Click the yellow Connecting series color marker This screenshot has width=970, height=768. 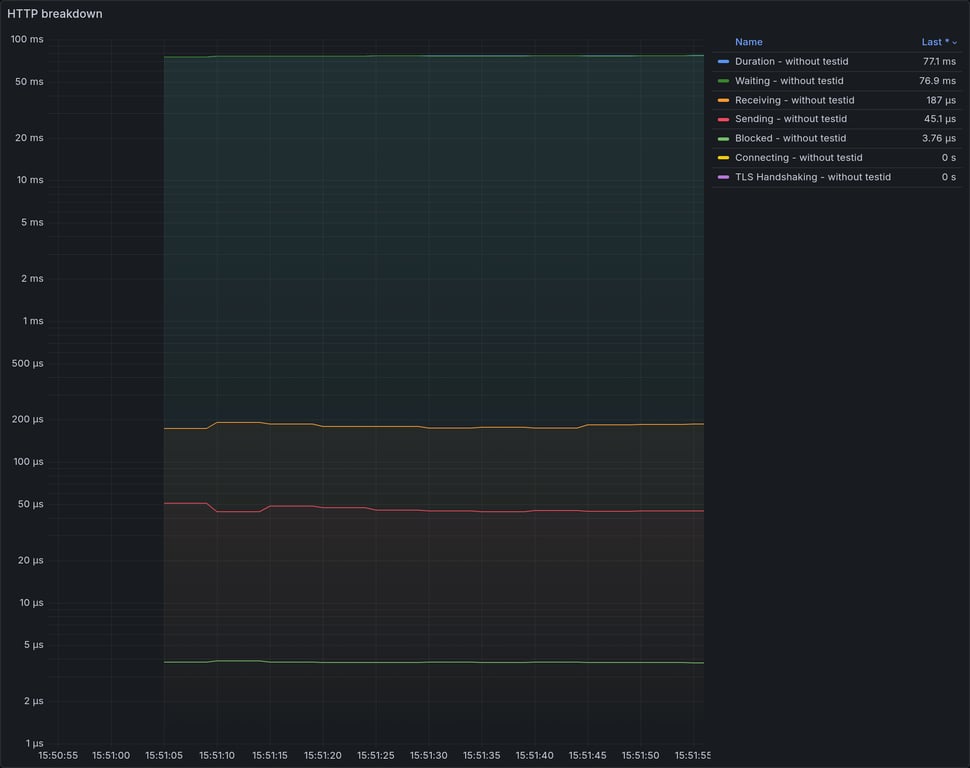click(x=722, y=157)
